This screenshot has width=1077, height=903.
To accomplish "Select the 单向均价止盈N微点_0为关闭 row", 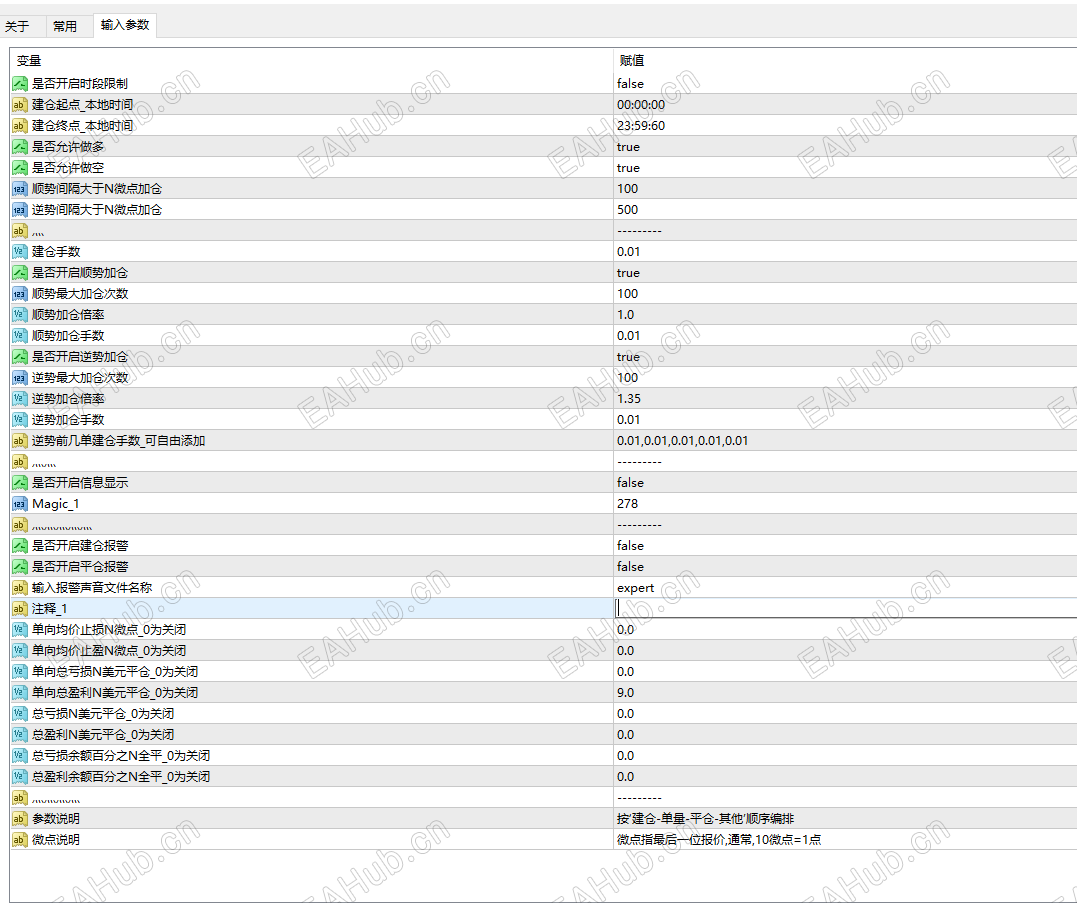I will [x=543, y=651].
